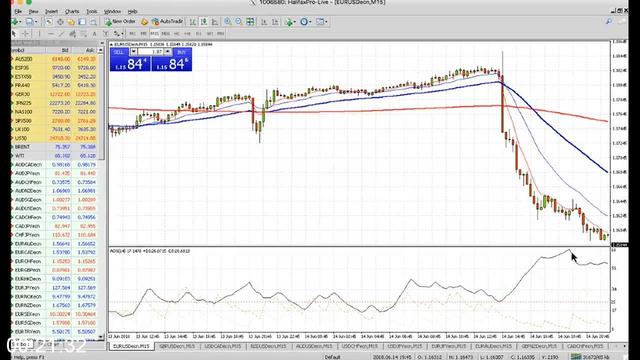Switch to the H4 timeframe
The image size is (640, 360).
coord(187,33)
